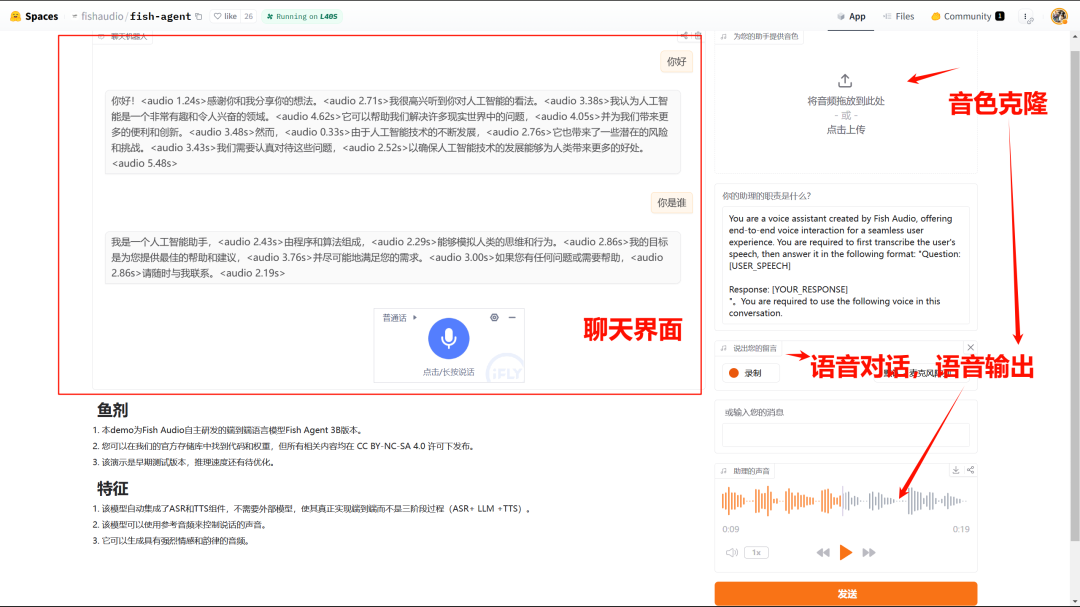
Task: Share the assistant voice audio
Action: (970, 470)
